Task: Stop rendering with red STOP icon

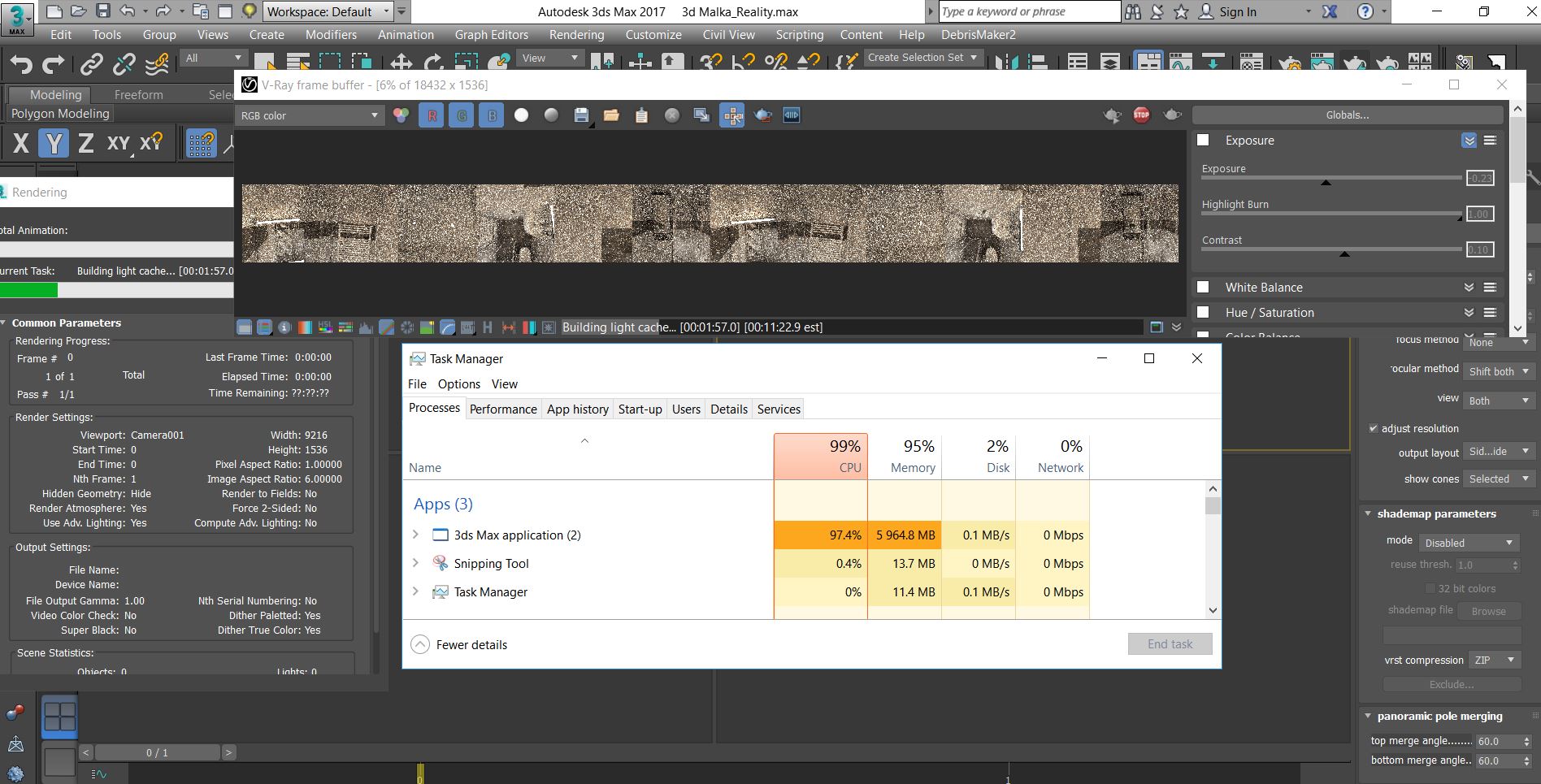Action: point(1141,115)
